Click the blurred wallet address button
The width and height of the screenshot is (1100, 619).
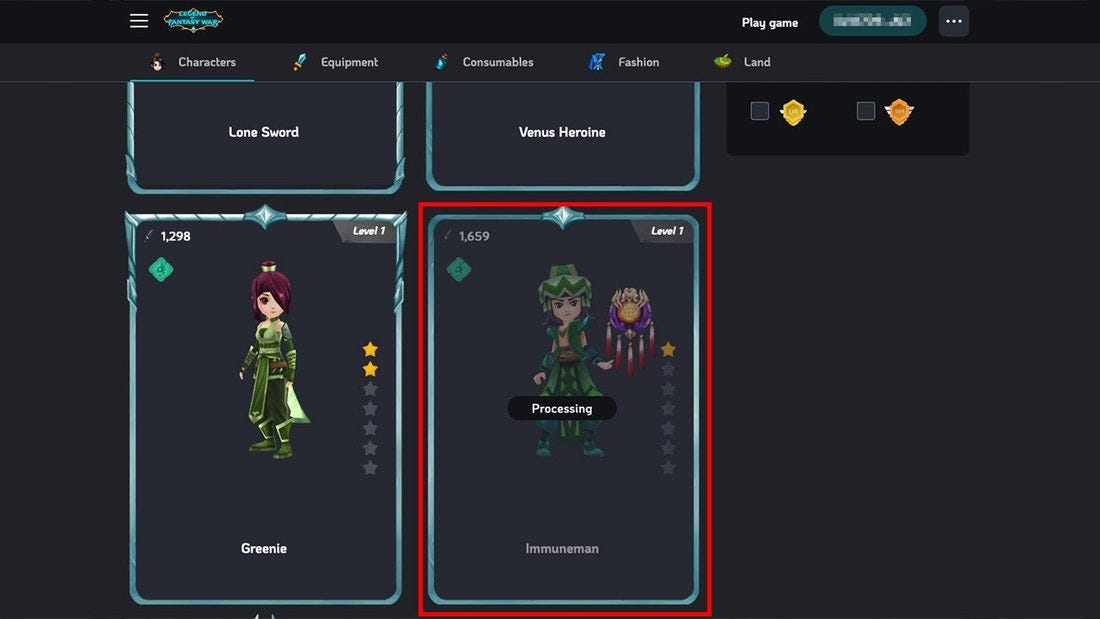pyautogui.click(x=872, y=21)
